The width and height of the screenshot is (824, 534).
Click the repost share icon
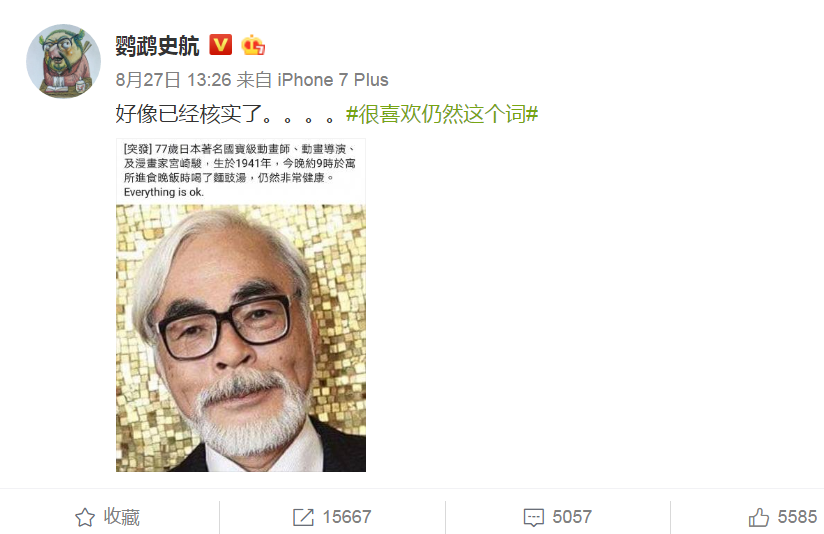pyautogui.click(x=303, y=517)
